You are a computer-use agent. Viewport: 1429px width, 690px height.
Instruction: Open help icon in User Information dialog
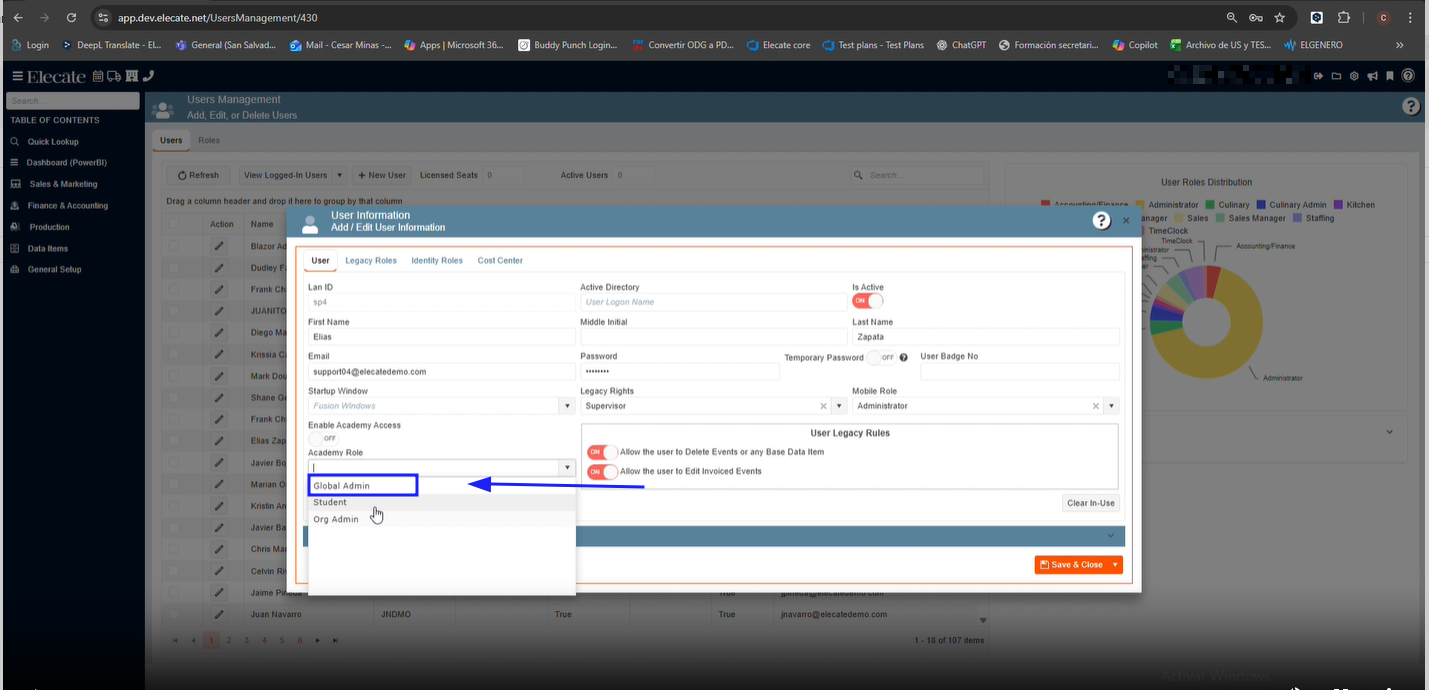click(1101, 221)
